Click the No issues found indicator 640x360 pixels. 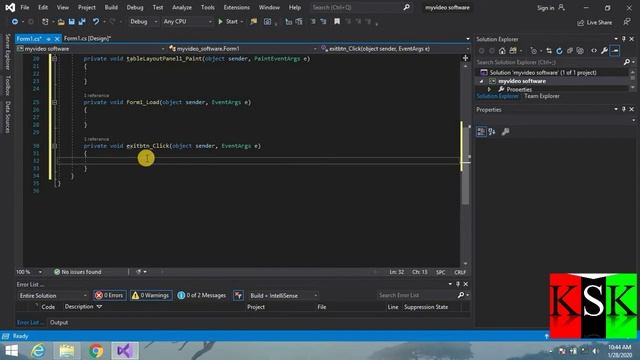point(78,272)
